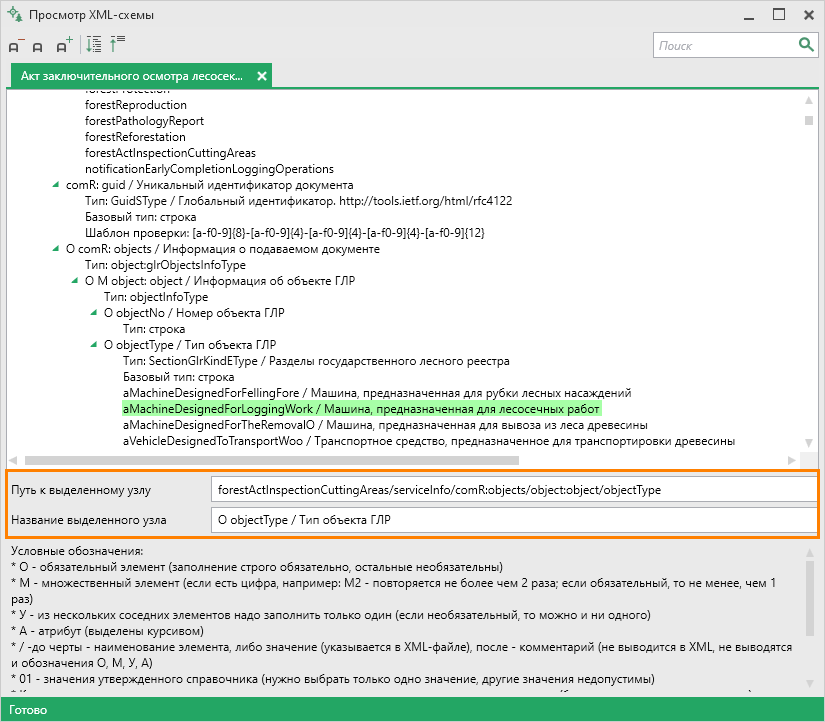Click the Готово status bar text

point(28,710)
